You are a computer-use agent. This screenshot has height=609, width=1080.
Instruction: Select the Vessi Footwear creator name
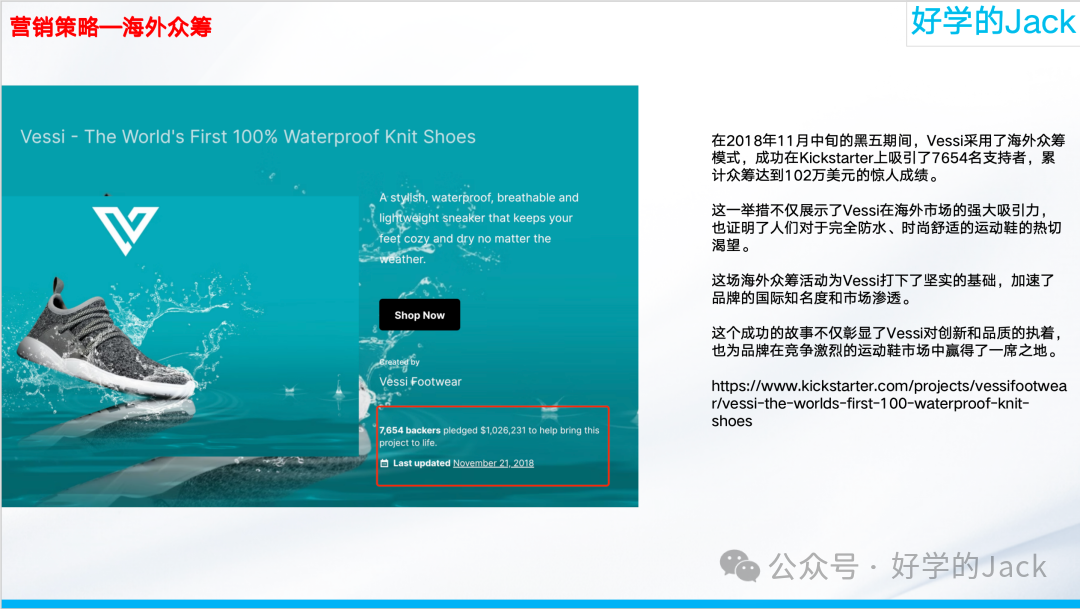point(420,382)
